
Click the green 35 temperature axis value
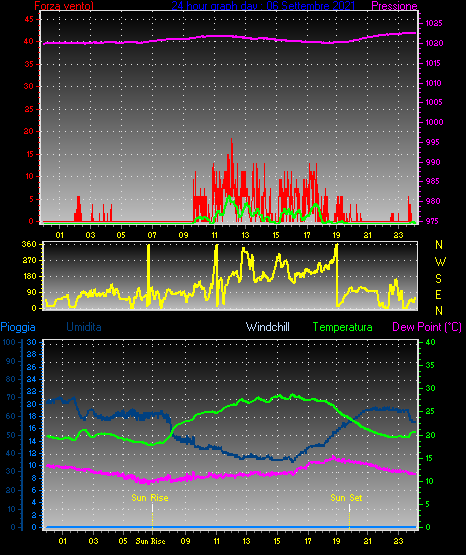430,365
